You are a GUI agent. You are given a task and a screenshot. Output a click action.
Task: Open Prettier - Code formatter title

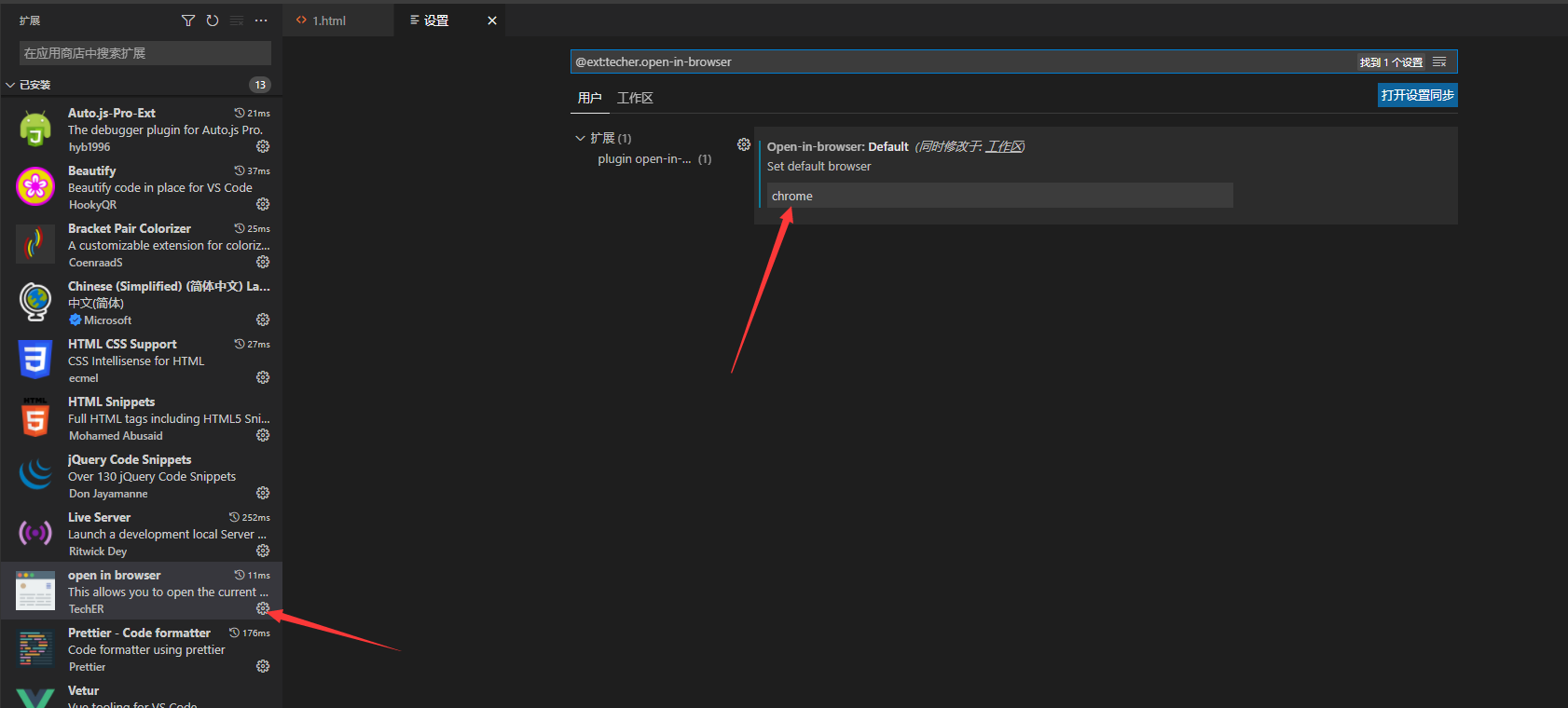point(139,633)
